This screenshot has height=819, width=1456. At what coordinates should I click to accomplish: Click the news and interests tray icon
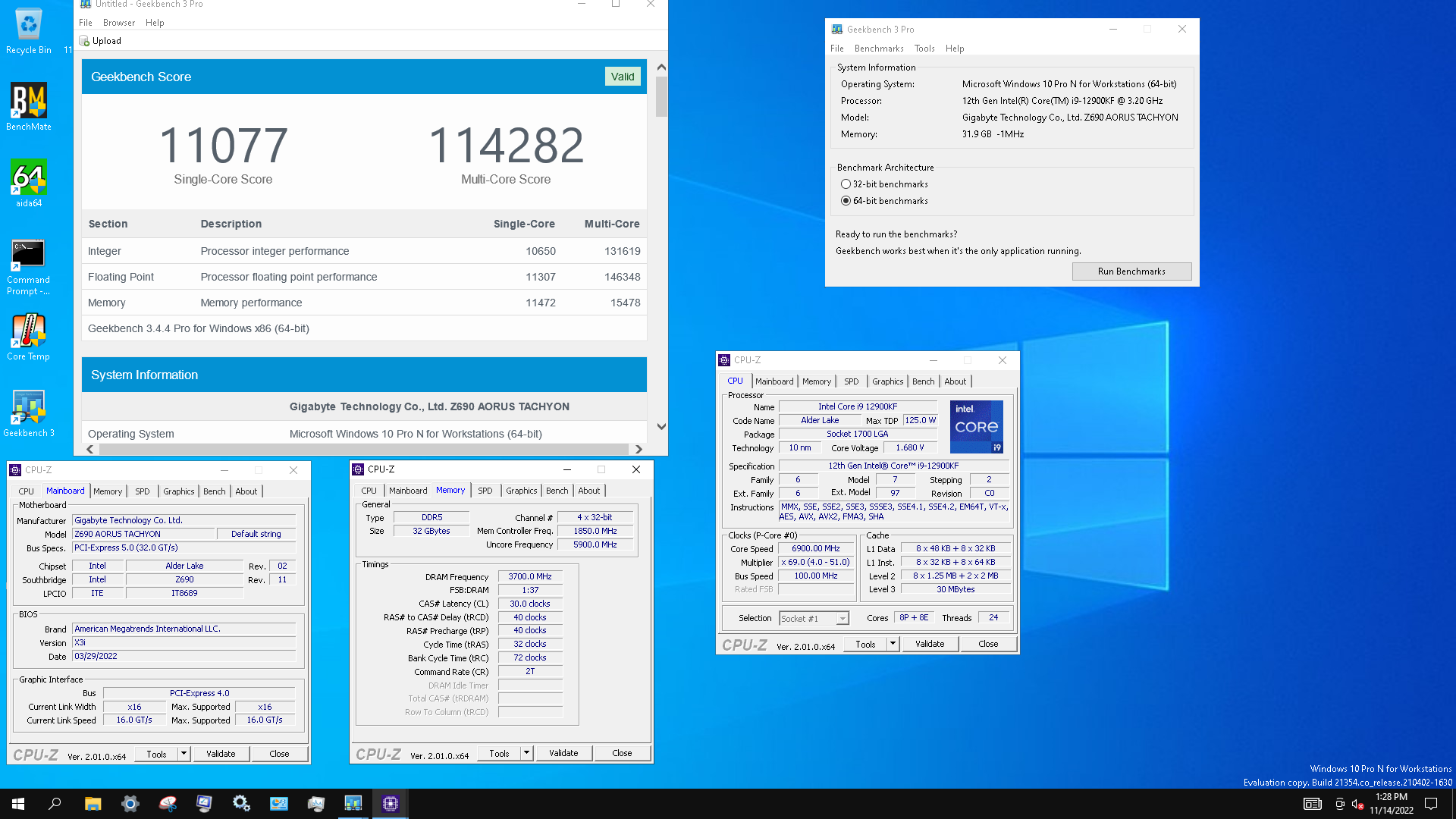1312,804
